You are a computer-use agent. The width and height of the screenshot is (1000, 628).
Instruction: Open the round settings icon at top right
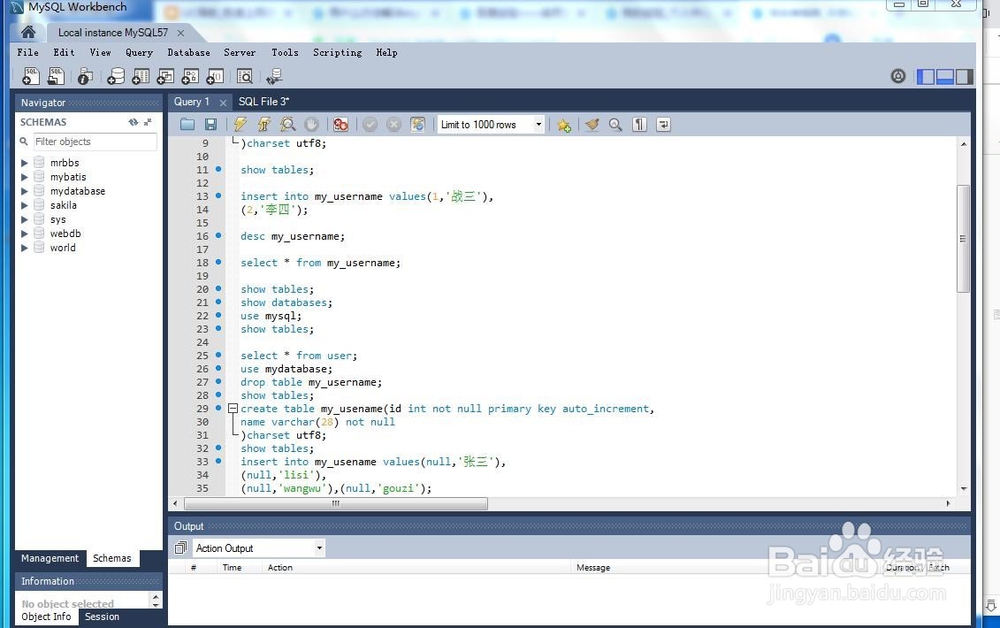(898, 77)
